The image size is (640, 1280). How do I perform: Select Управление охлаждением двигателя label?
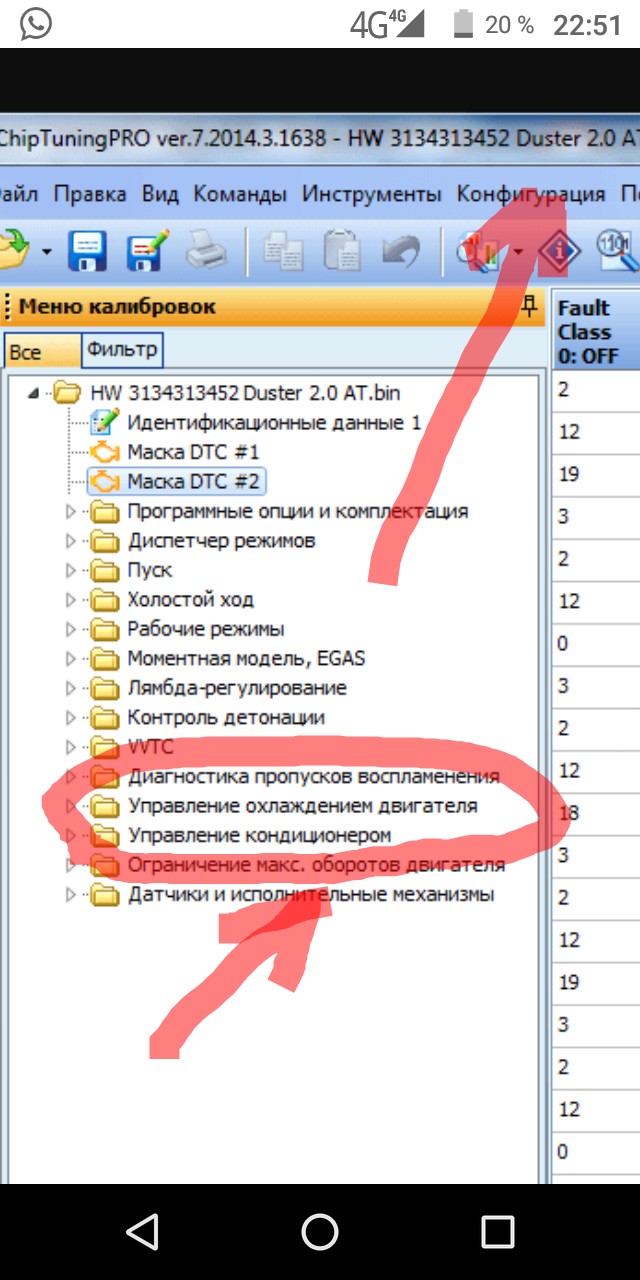coord(303,805)
